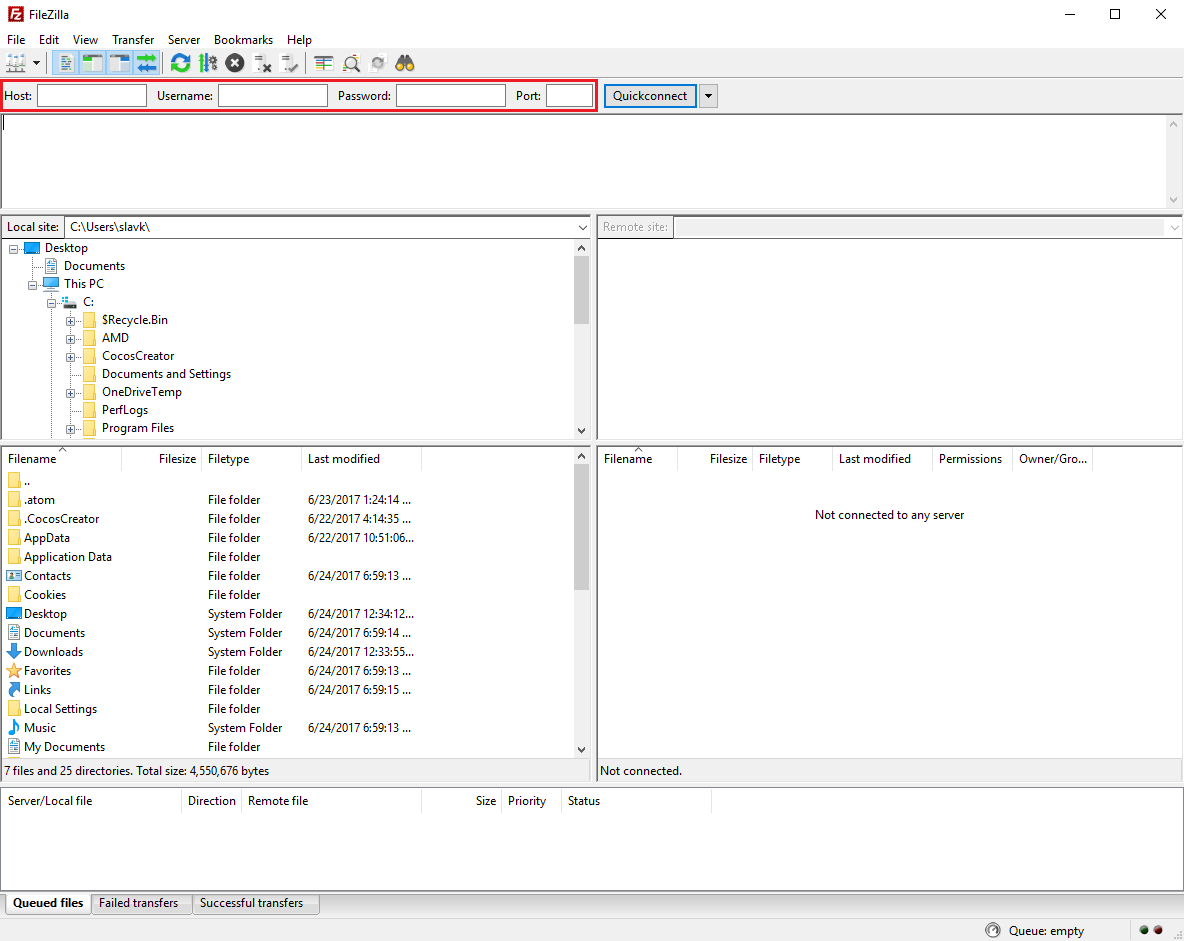Image resolution: width=1184 pixels, height=941 pixels.
Task: Select the Favorites star icon
Action: point(14,671)
